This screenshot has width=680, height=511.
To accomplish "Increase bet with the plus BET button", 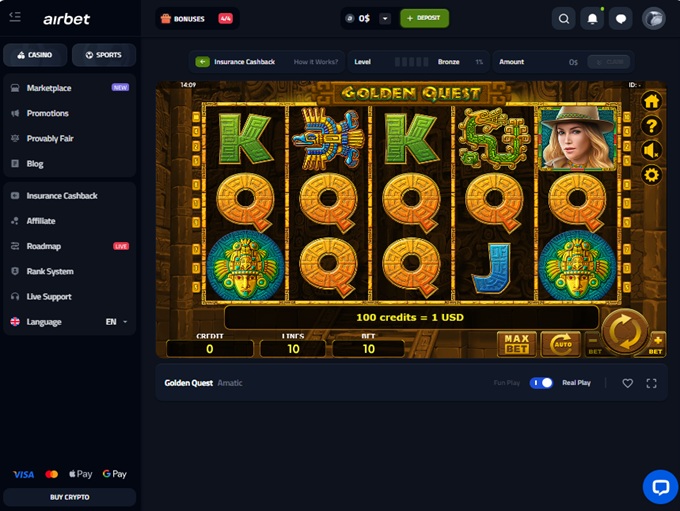I will click(657, 344).
